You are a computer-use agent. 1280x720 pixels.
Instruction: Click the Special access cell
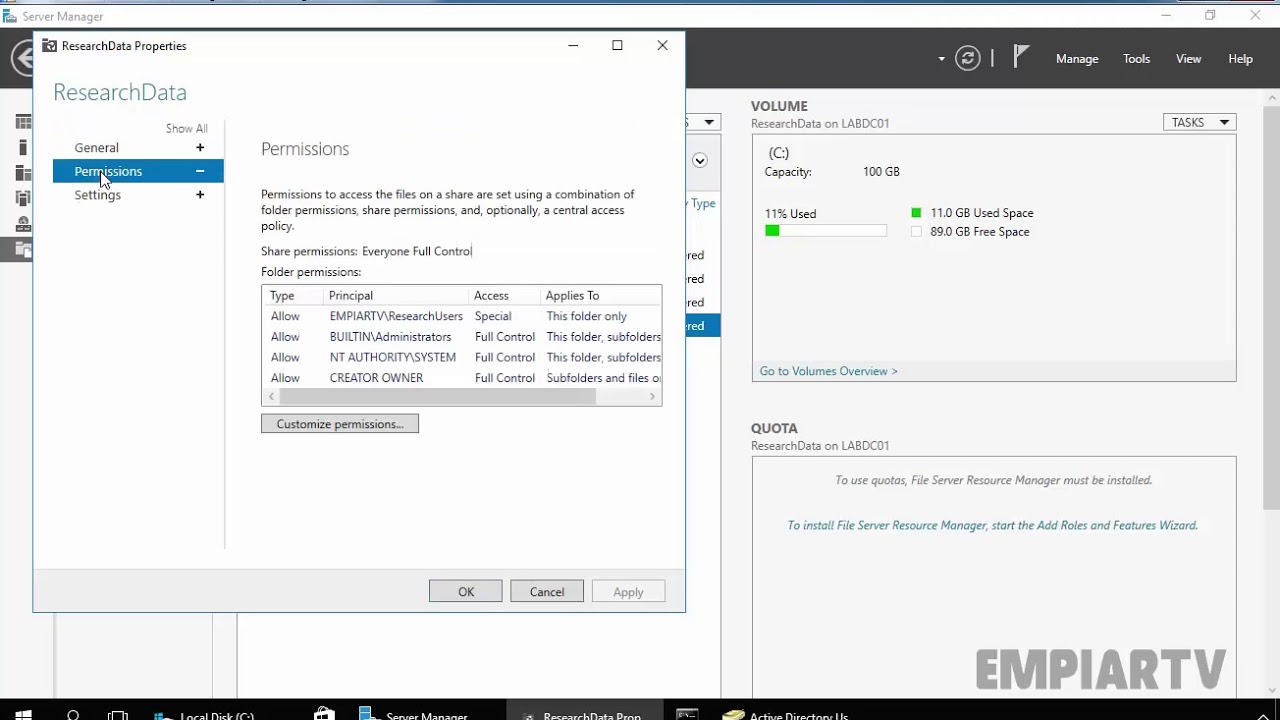click(x=493, y=316)
